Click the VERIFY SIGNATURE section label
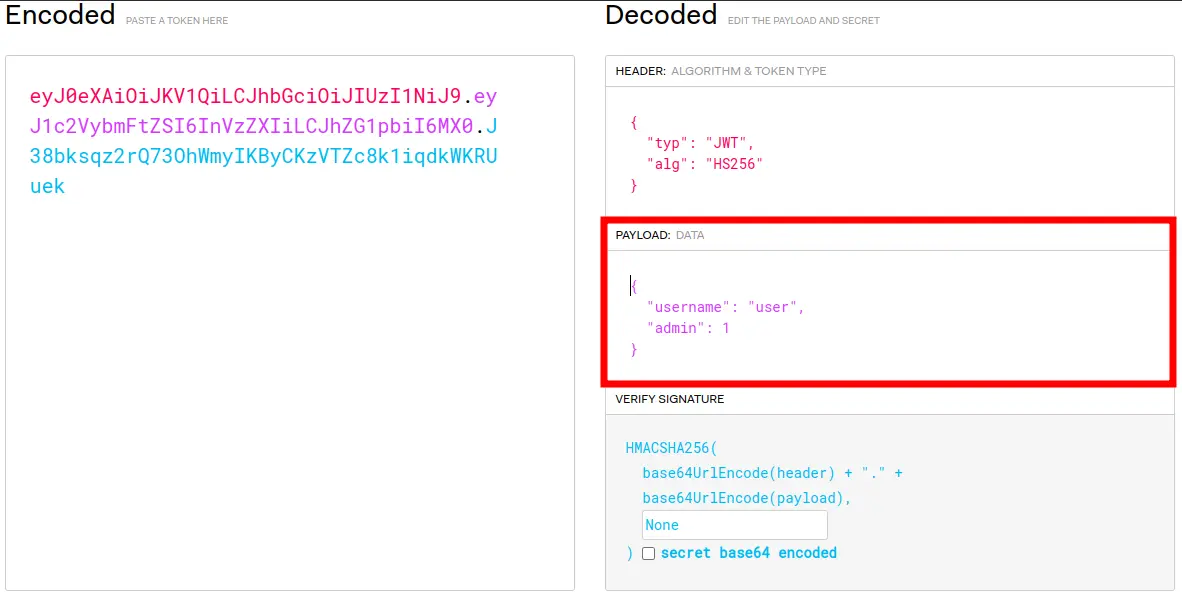Screen dimensions: 1182x596 click(669, 399)
